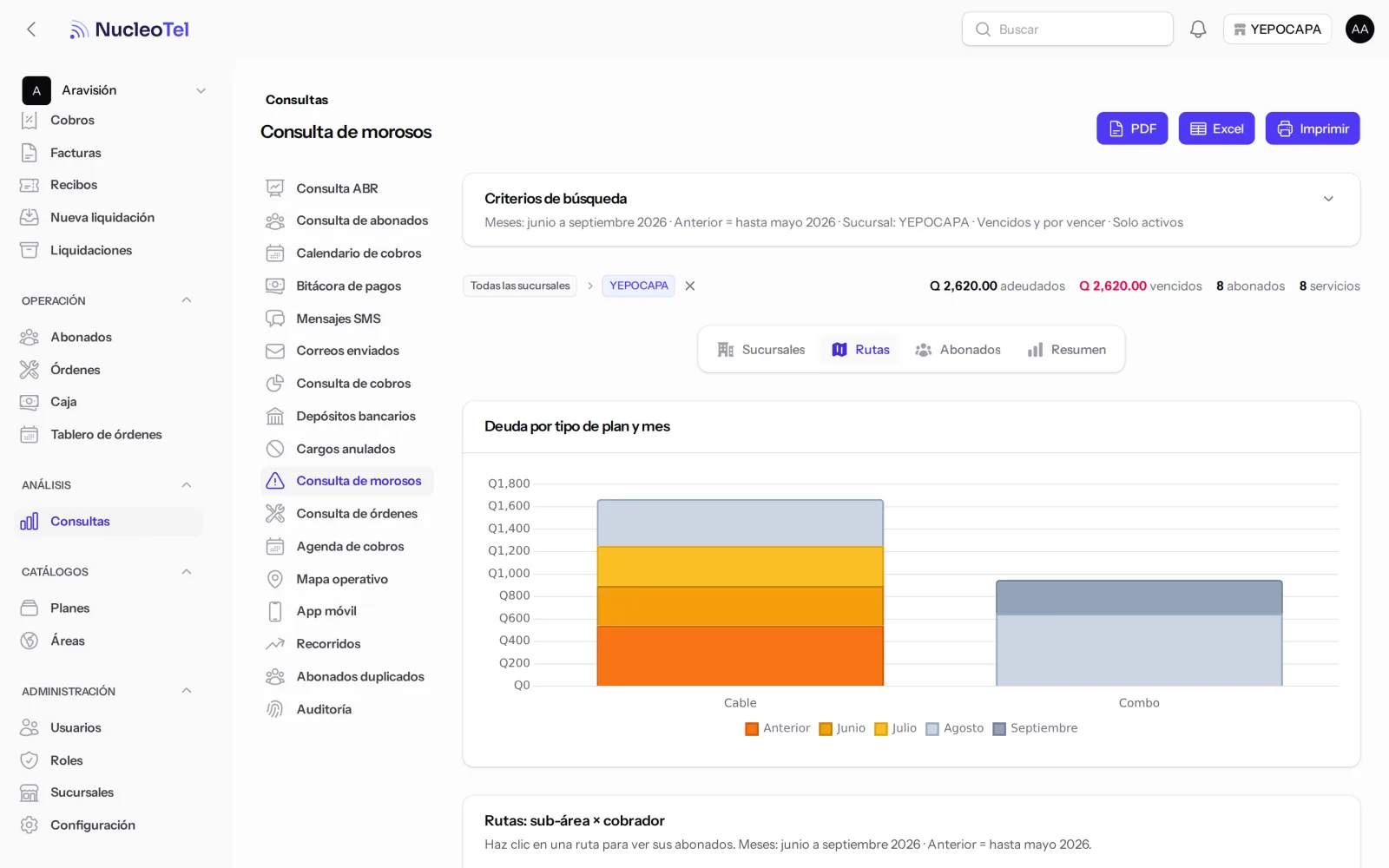The height and width of the screenshot is (868, 1389).
Task: Toggle Agosto series in chart legend
Action: [x=954, y=728]
